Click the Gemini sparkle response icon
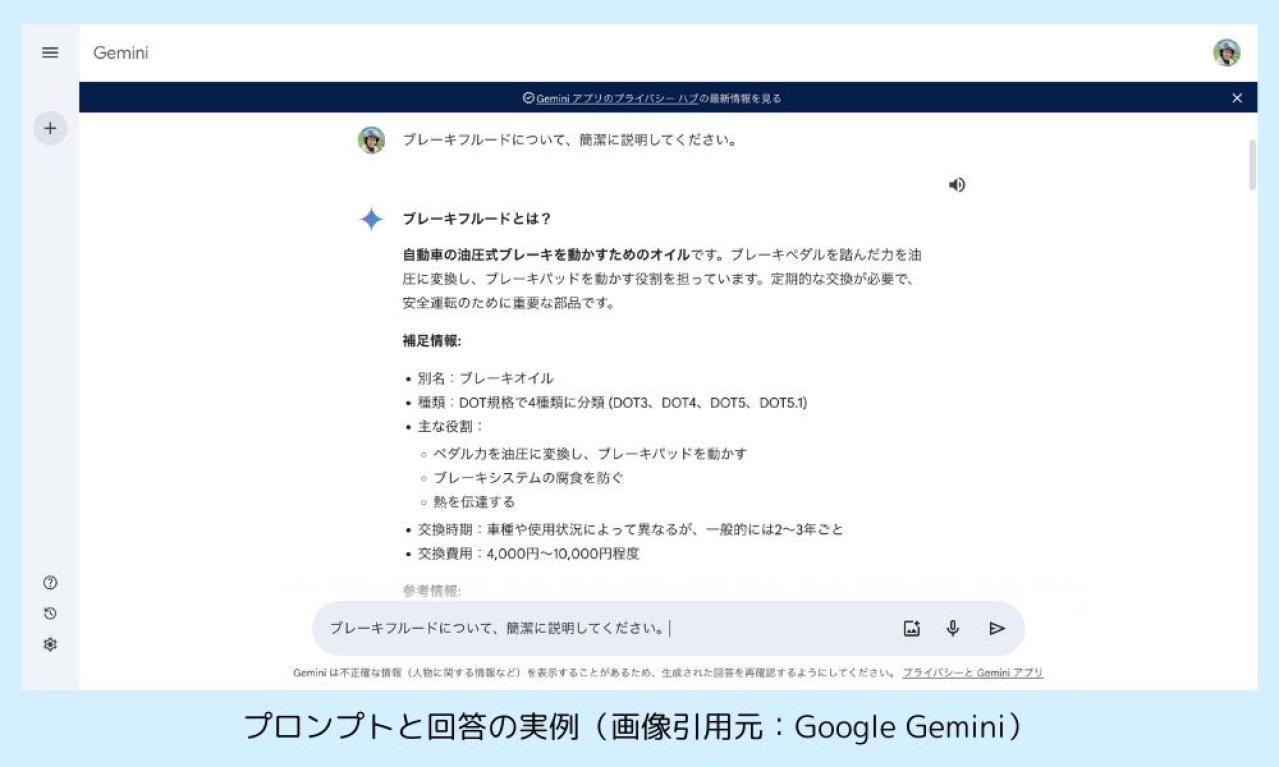The width and height of the screenshot is (1279, 767). [371, 220]
